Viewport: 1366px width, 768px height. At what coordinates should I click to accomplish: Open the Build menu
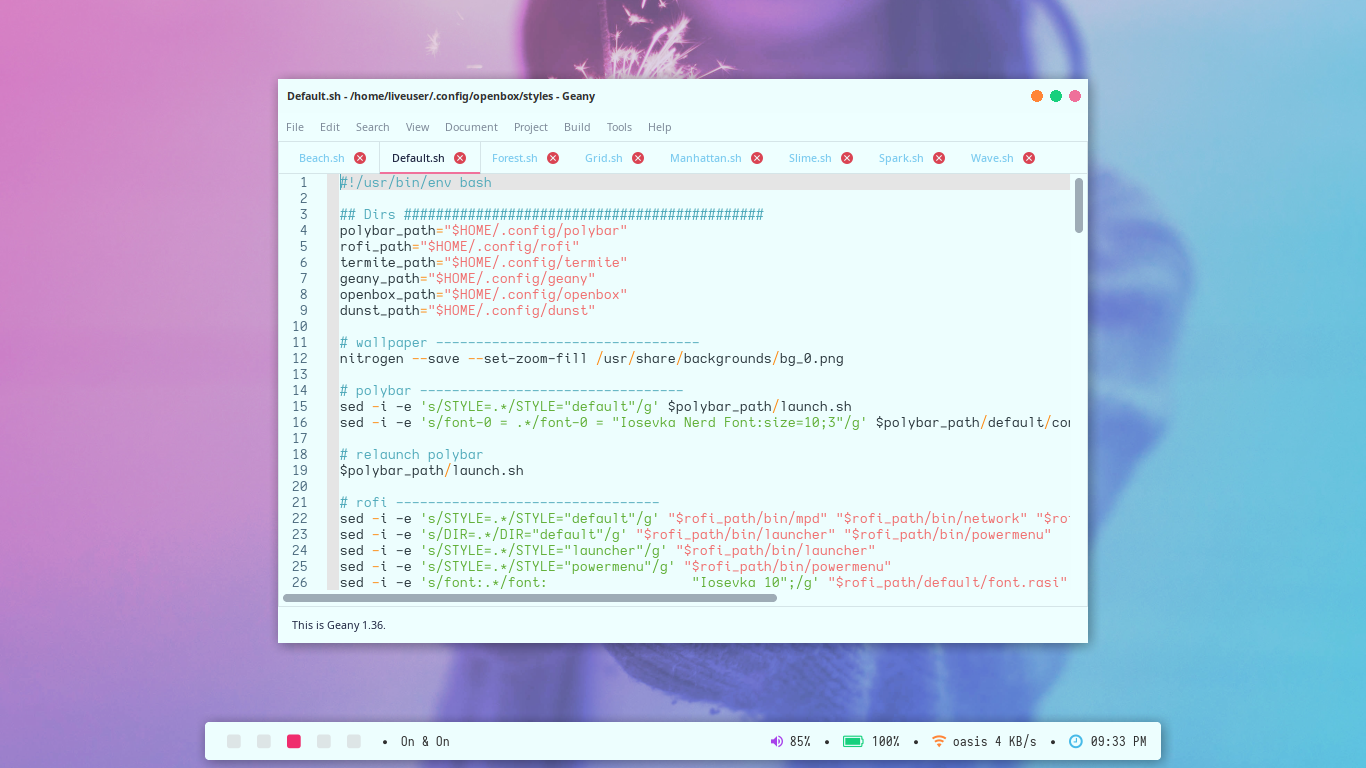(x=577, y=127)
